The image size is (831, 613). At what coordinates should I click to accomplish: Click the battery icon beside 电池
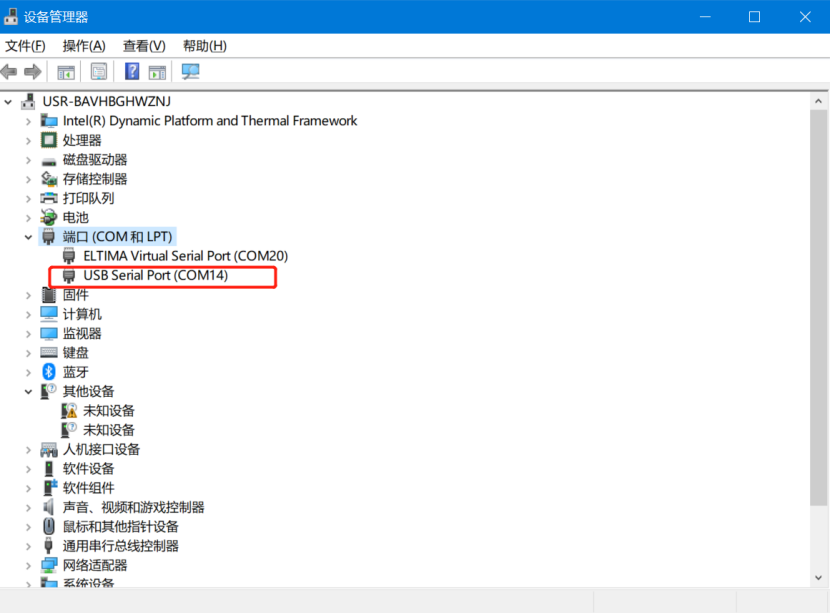tap(49, 217)
